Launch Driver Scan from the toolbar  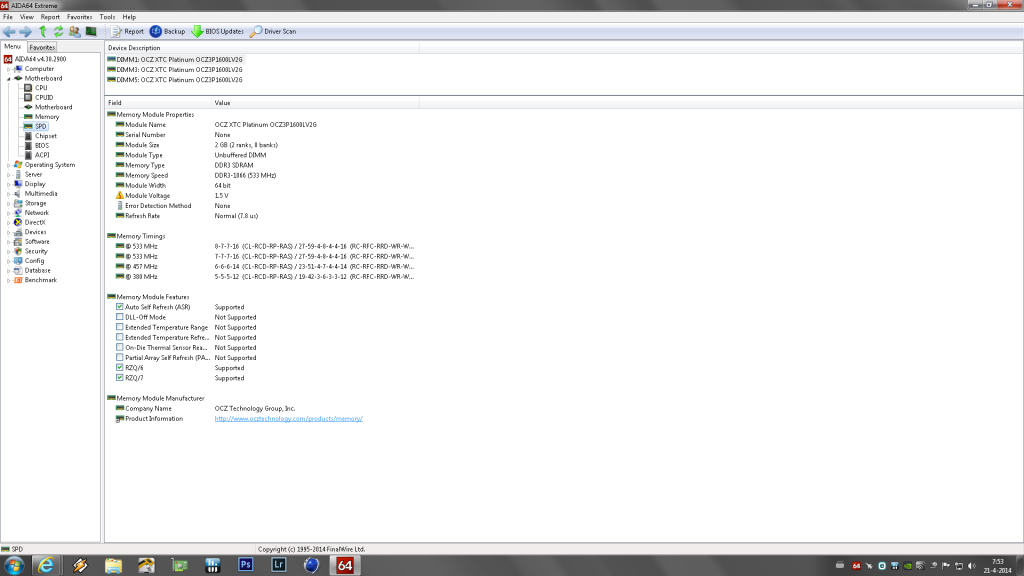273,32
